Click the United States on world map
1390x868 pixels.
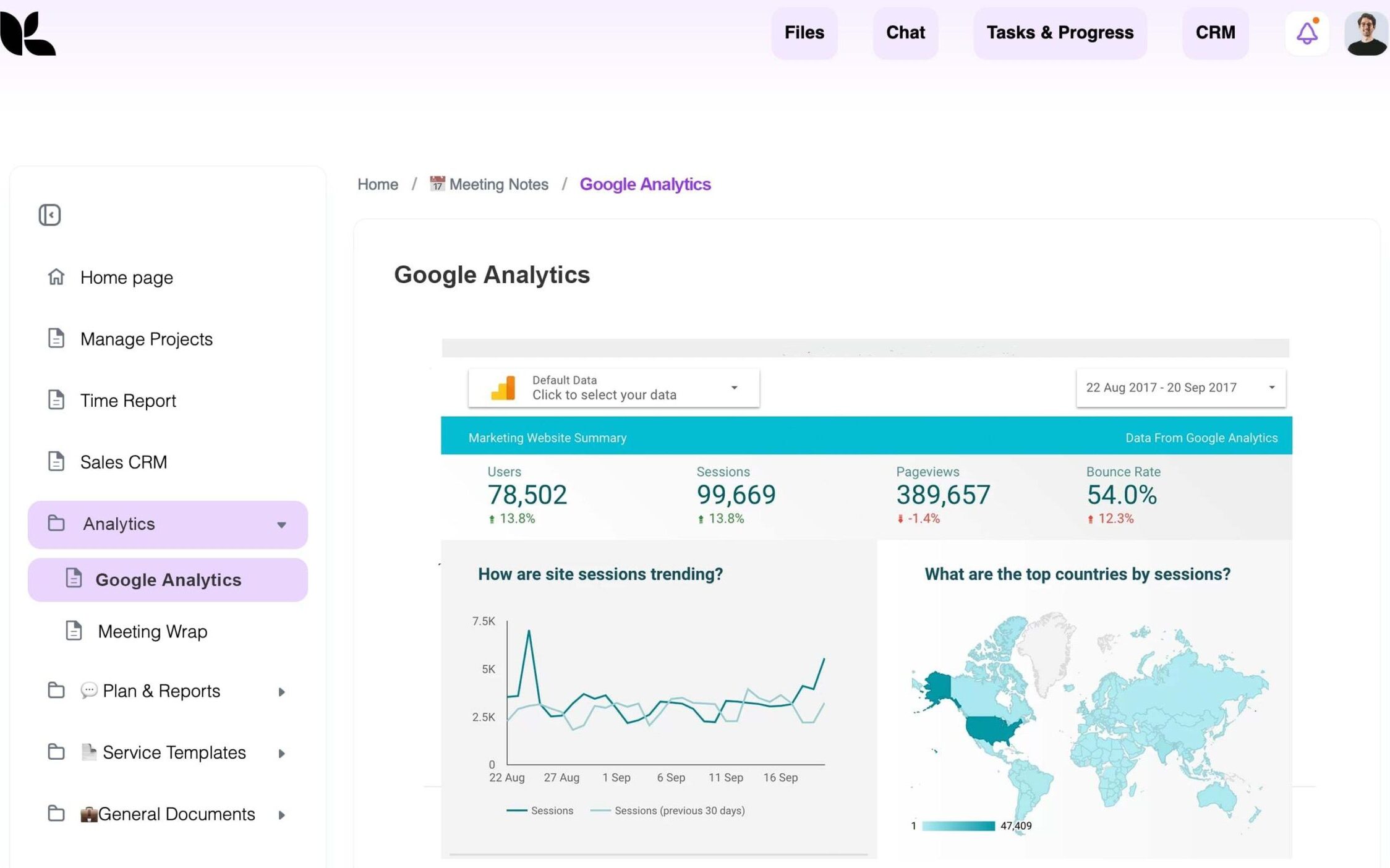(992, 730)
